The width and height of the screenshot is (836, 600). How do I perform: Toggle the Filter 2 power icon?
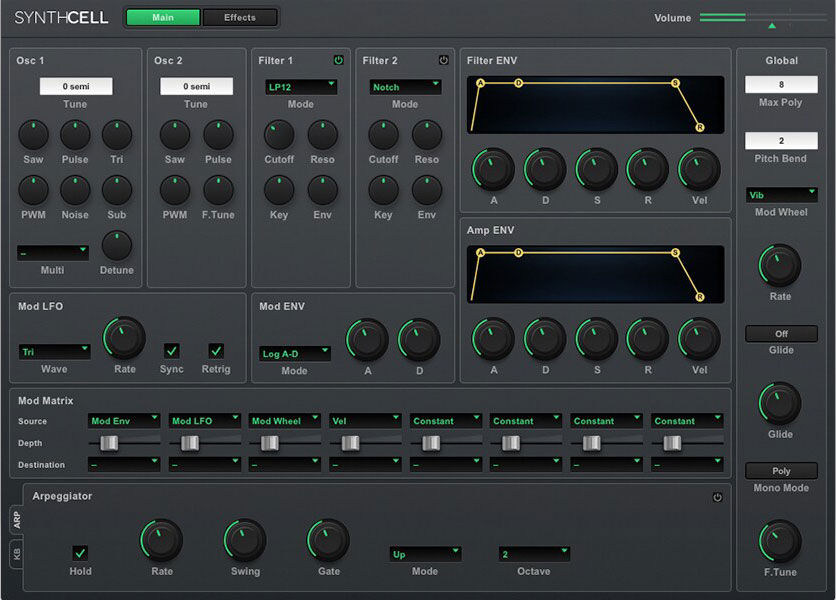443,60
